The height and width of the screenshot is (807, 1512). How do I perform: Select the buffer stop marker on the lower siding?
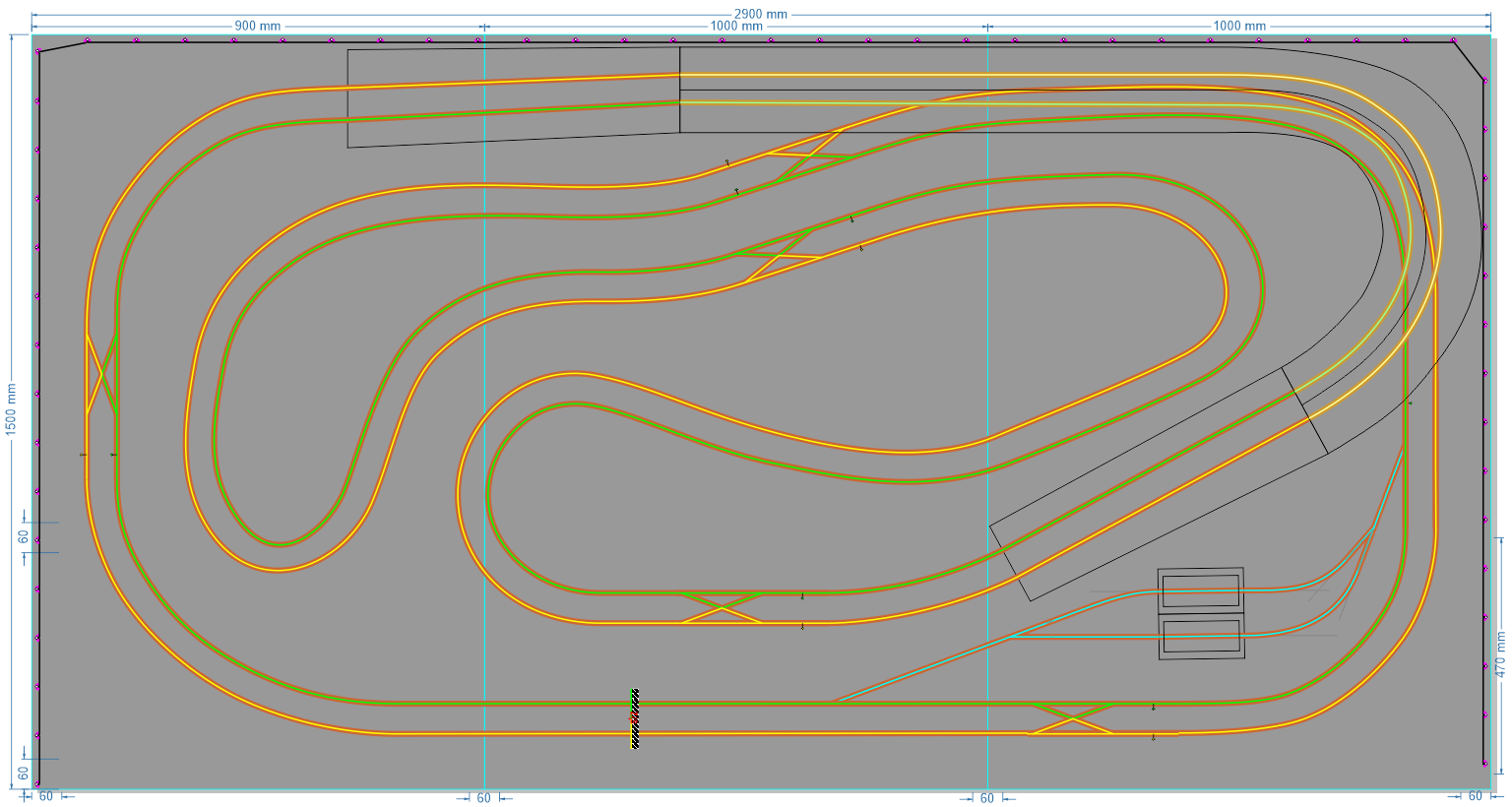[633, 718]
